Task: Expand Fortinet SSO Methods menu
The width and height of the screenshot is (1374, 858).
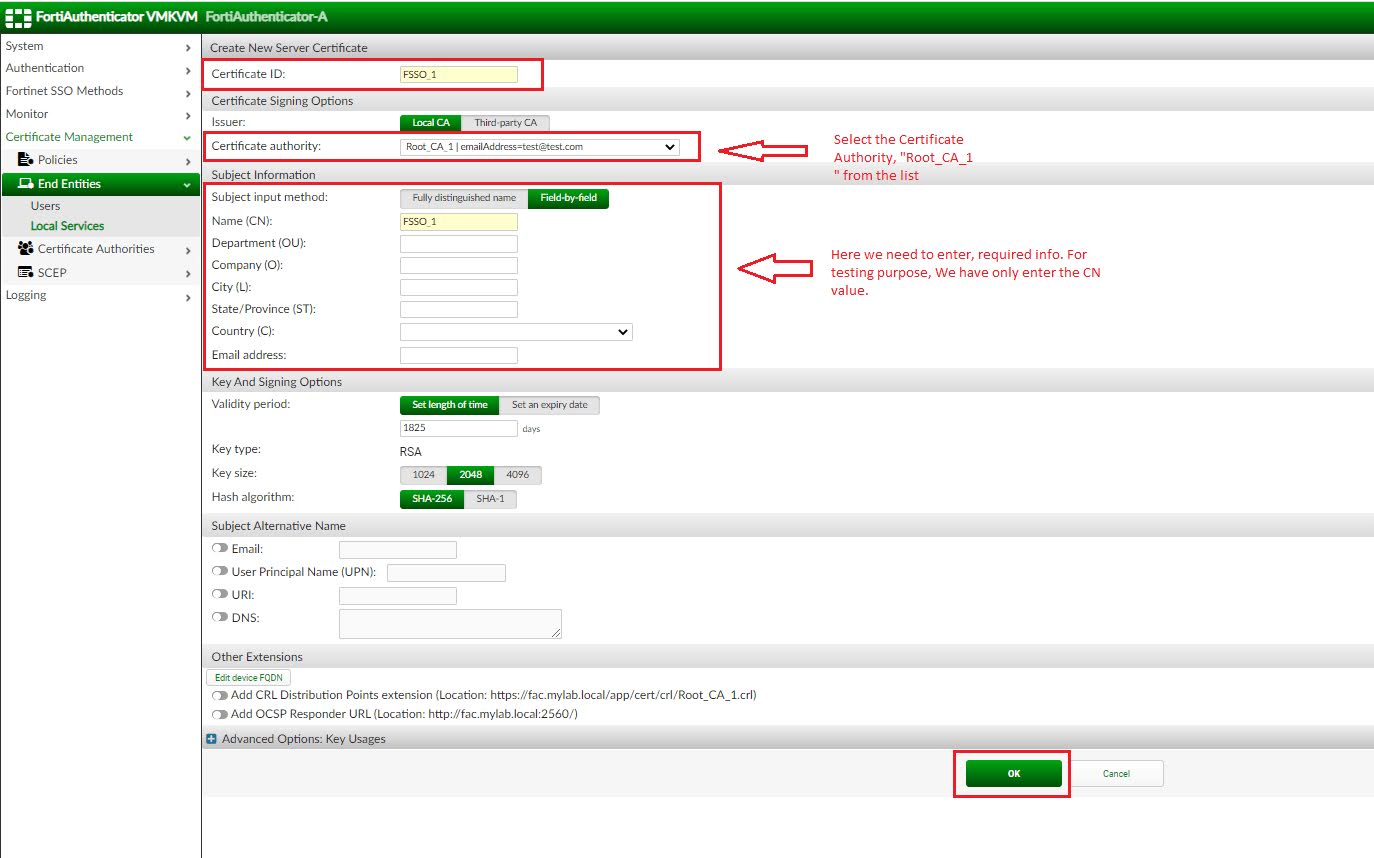Action: pos(99,91)
